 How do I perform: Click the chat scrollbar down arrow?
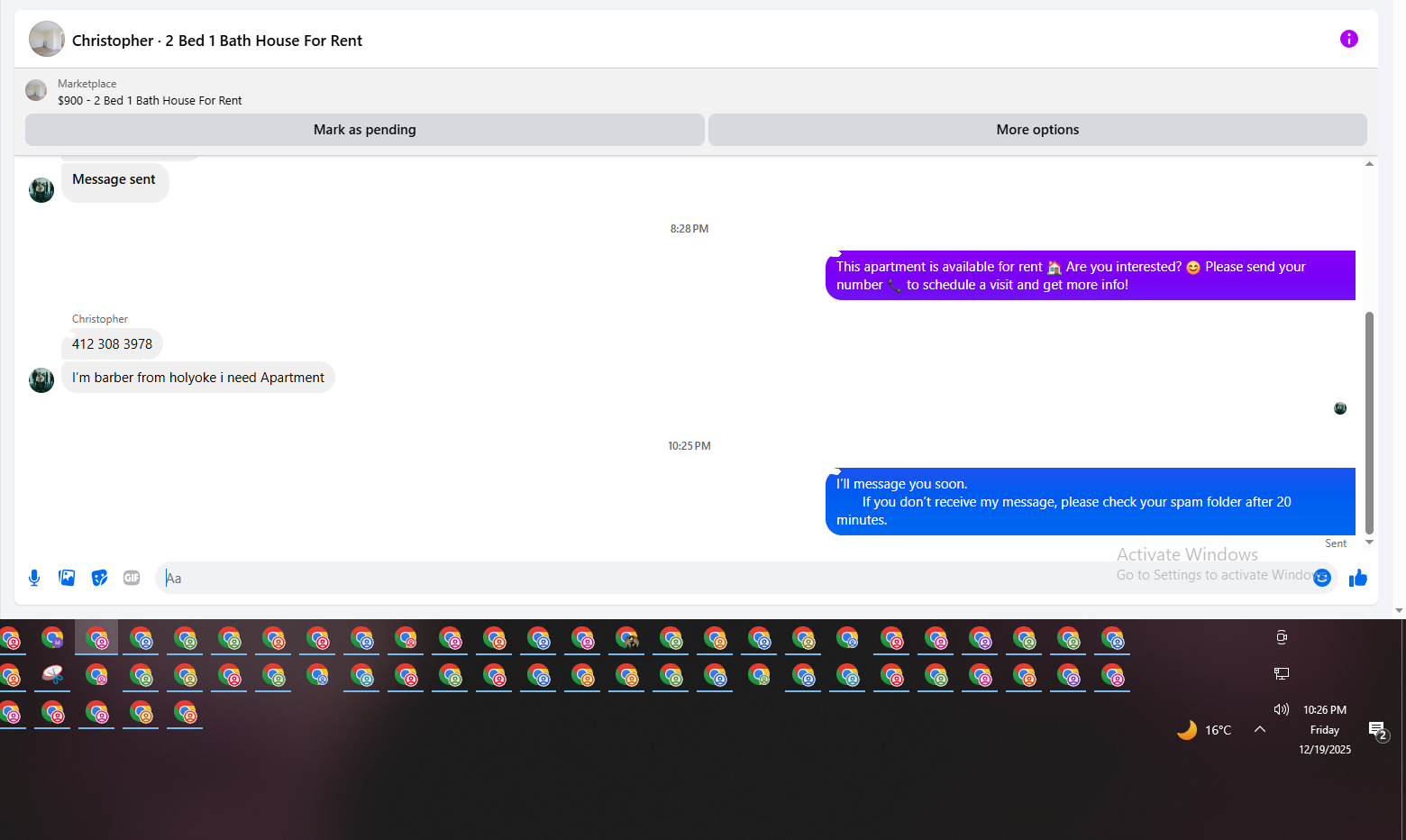(x=1369, y=543)
